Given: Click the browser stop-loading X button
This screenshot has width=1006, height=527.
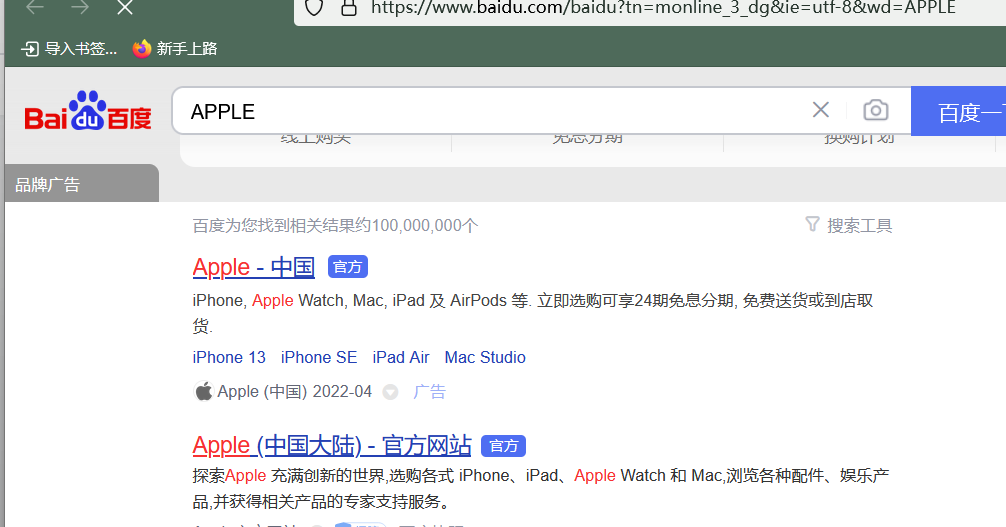Looking at the screenshot, I should (x=124, y=8).
